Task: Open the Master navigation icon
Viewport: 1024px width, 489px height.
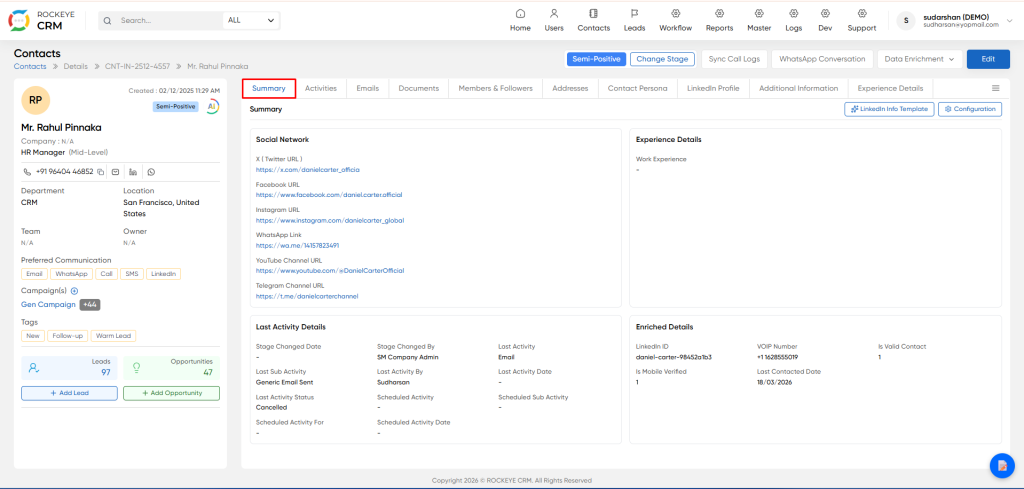Action: point(759,13)
